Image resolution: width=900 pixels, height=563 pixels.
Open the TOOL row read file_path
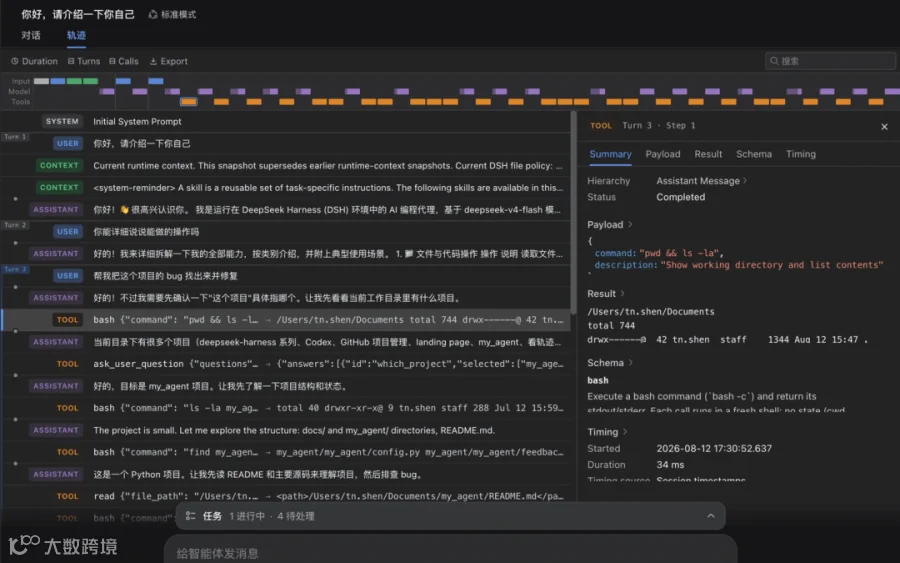tap(286, 496)
